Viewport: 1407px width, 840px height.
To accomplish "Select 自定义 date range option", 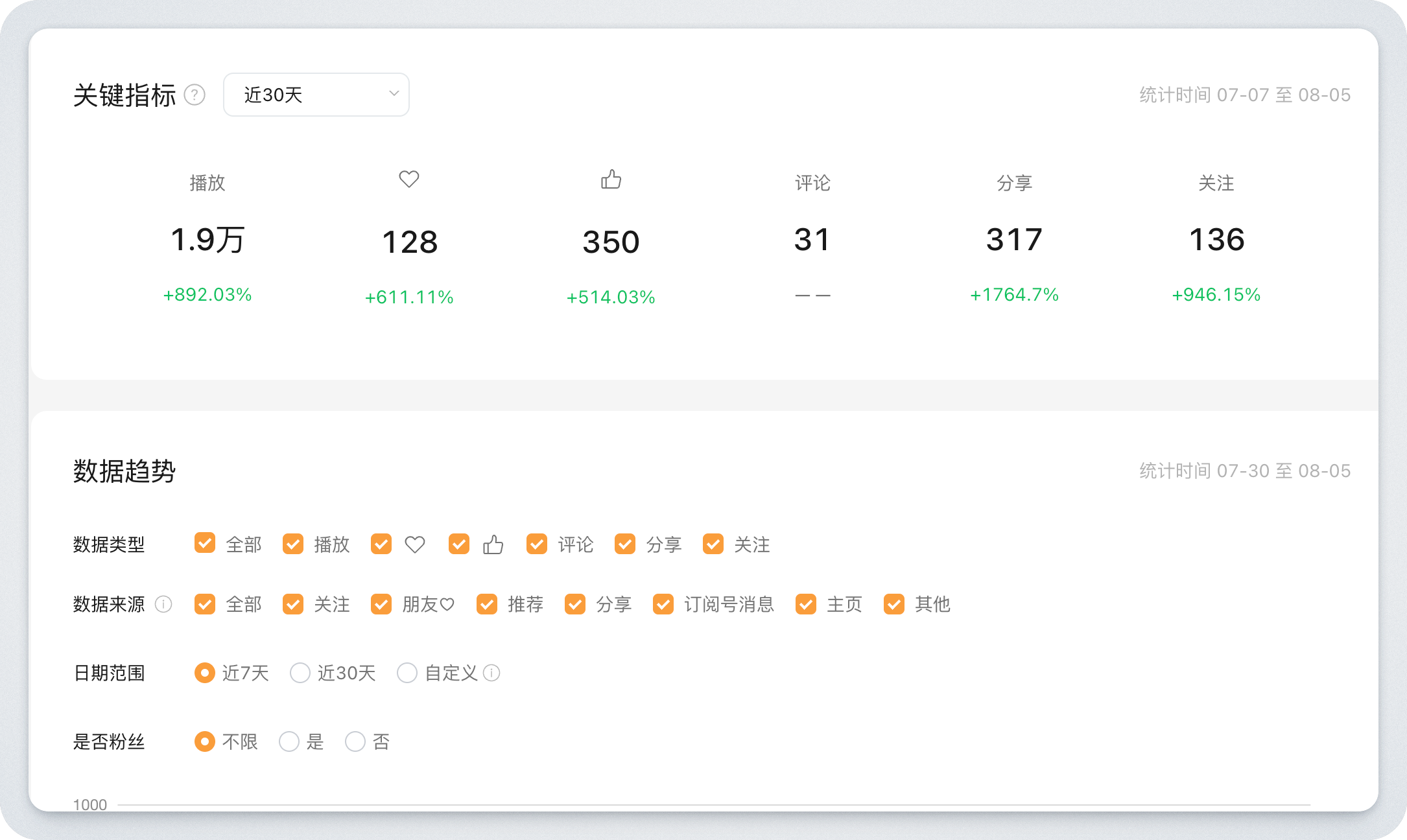I will [407, 673].
